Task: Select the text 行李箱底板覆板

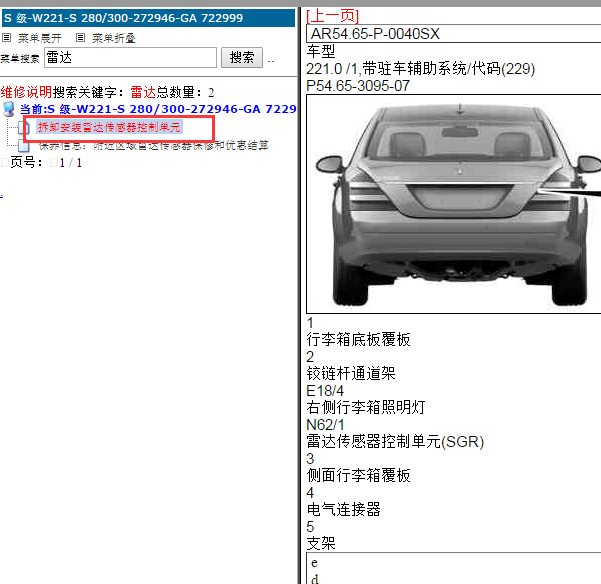Action: 358,339
